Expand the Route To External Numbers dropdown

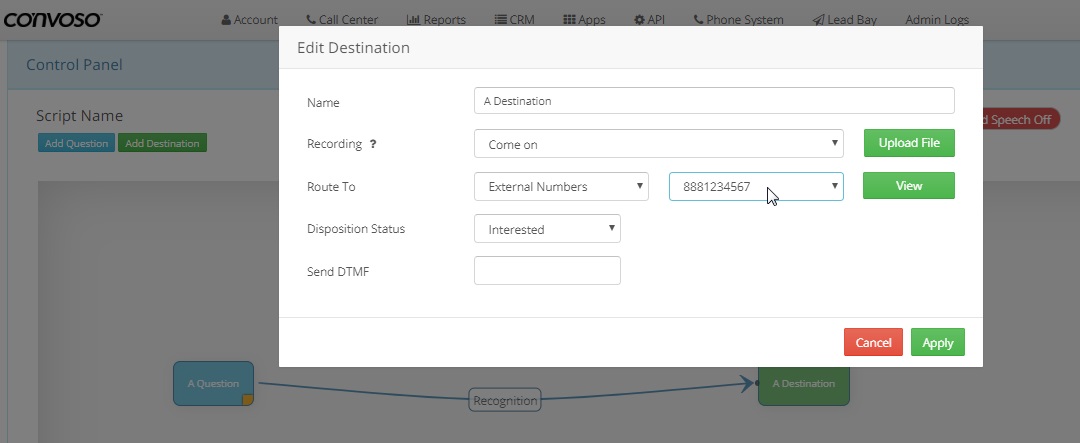561,187
